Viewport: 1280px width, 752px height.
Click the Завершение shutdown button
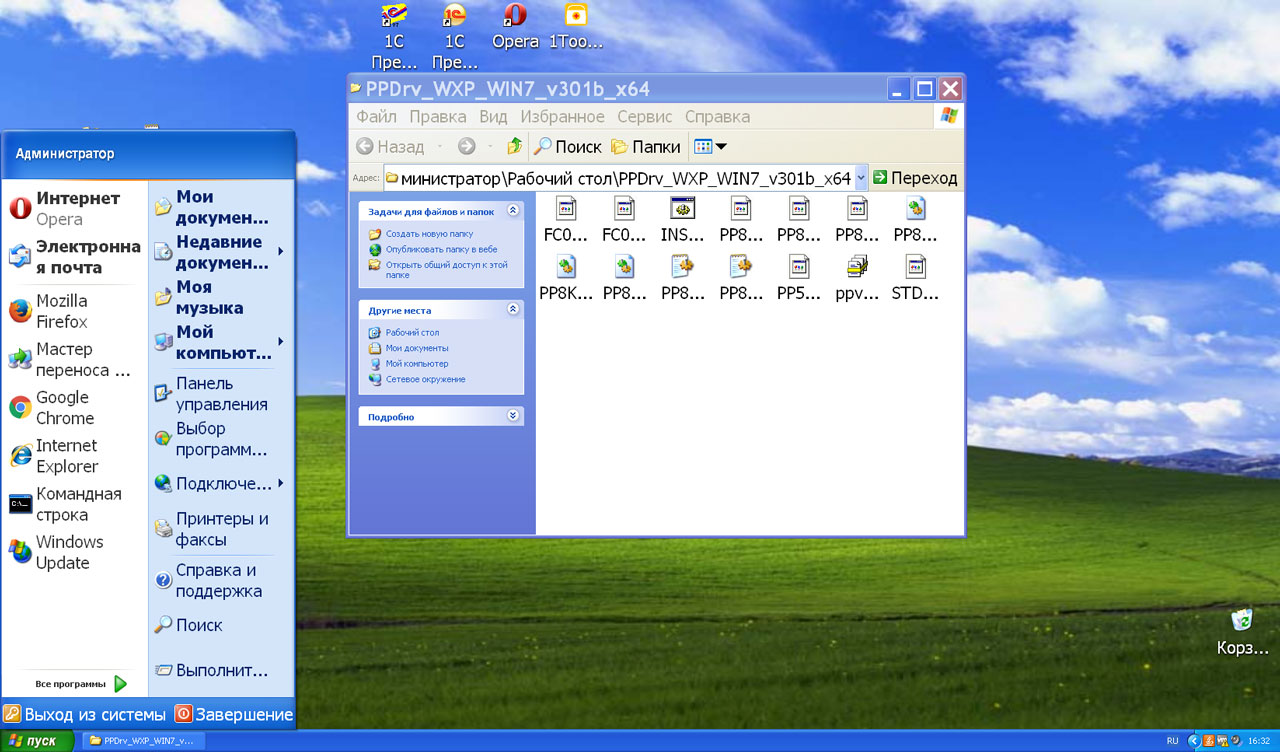[234, 714]
